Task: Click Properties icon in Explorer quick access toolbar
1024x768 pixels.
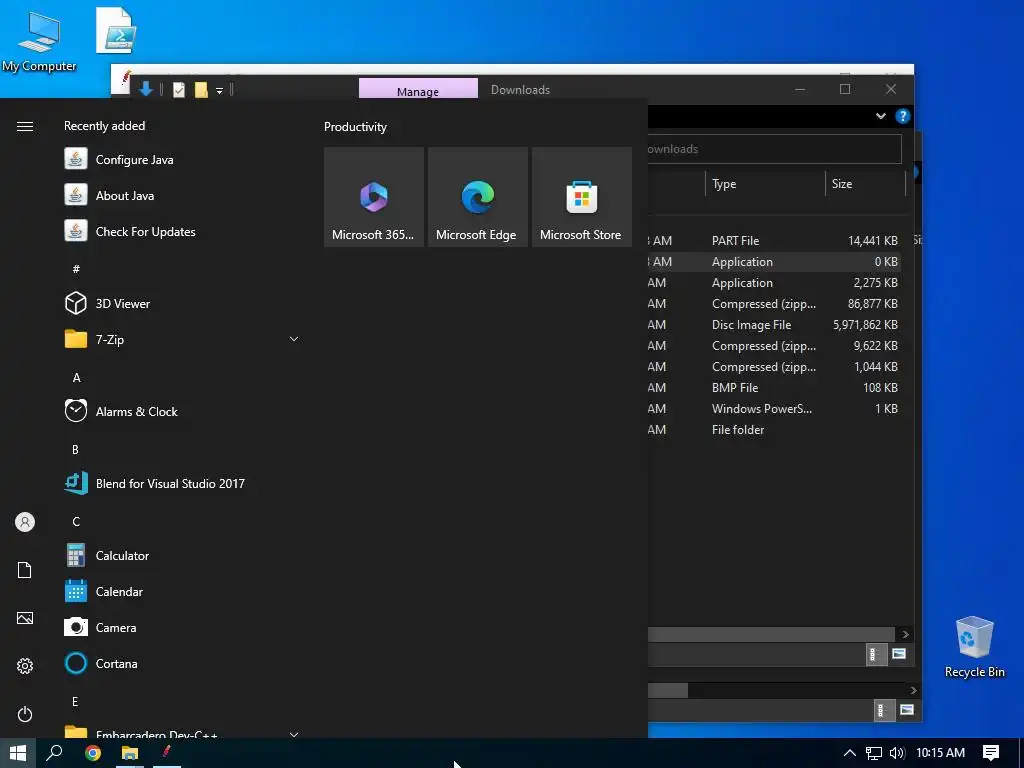Action: [x=178, y=89]
